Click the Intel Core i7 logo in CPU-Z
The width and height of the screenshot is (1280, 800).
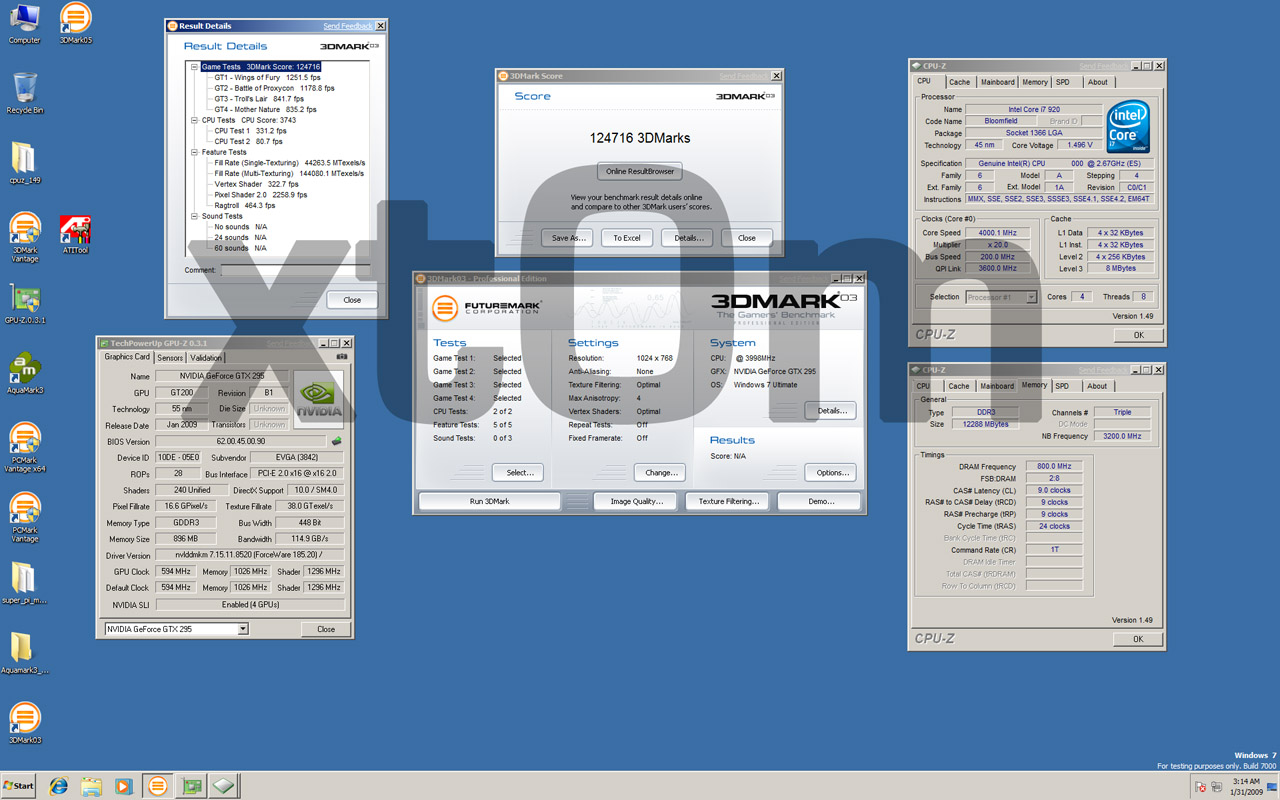pyautogui.click(x=1128, y=127)
